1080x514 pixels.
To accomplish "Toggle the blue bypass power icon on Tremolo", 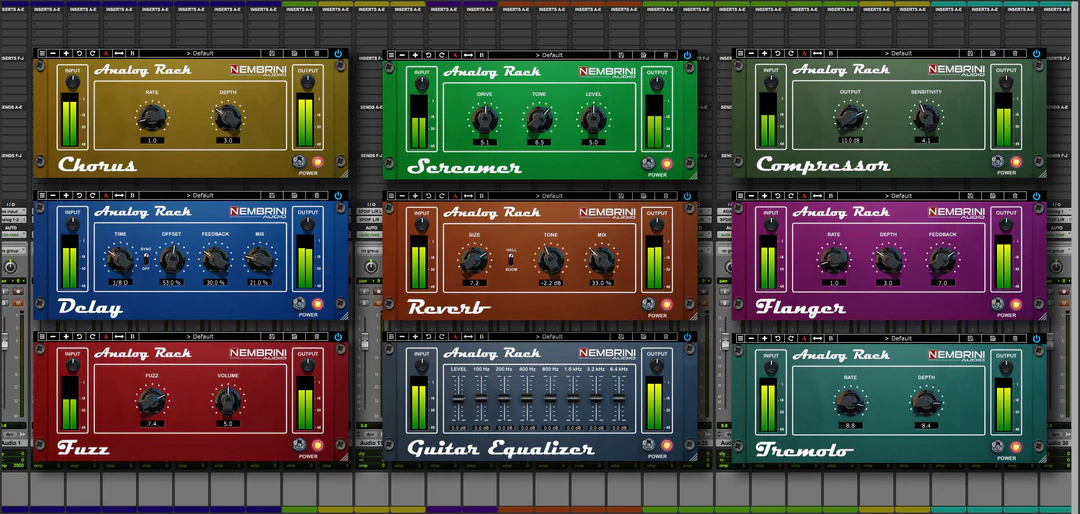I will (x=1037, y=337).
